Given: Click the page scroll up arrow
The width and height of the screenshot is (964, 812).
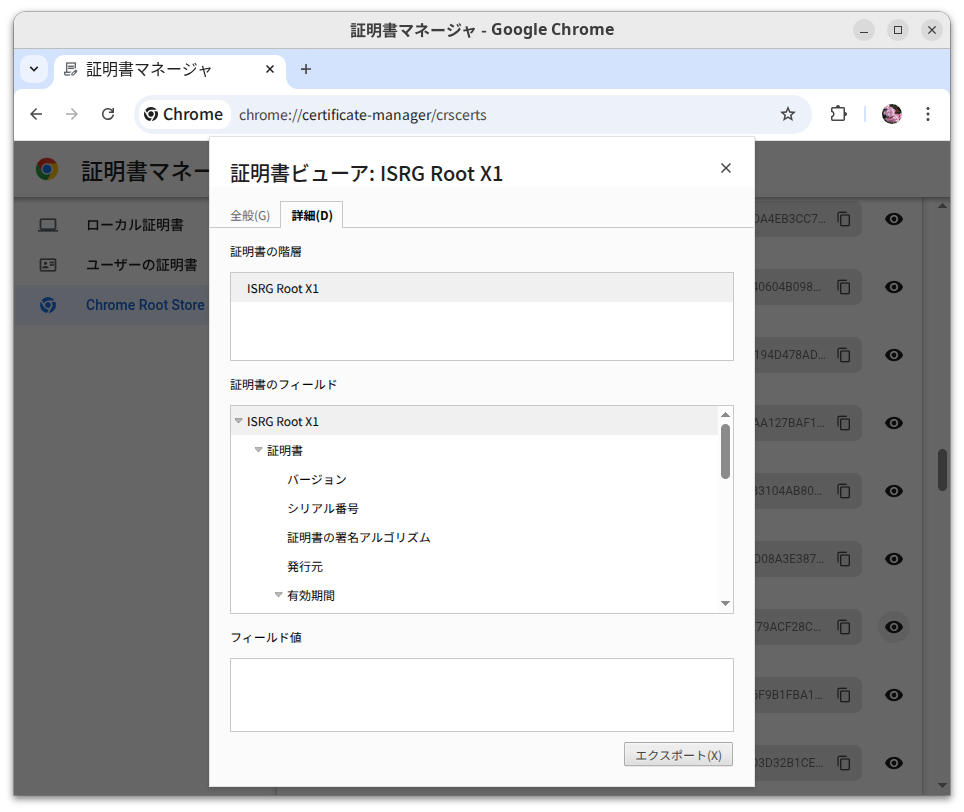Looking at the screenshot, I should [x=942, y=206].
